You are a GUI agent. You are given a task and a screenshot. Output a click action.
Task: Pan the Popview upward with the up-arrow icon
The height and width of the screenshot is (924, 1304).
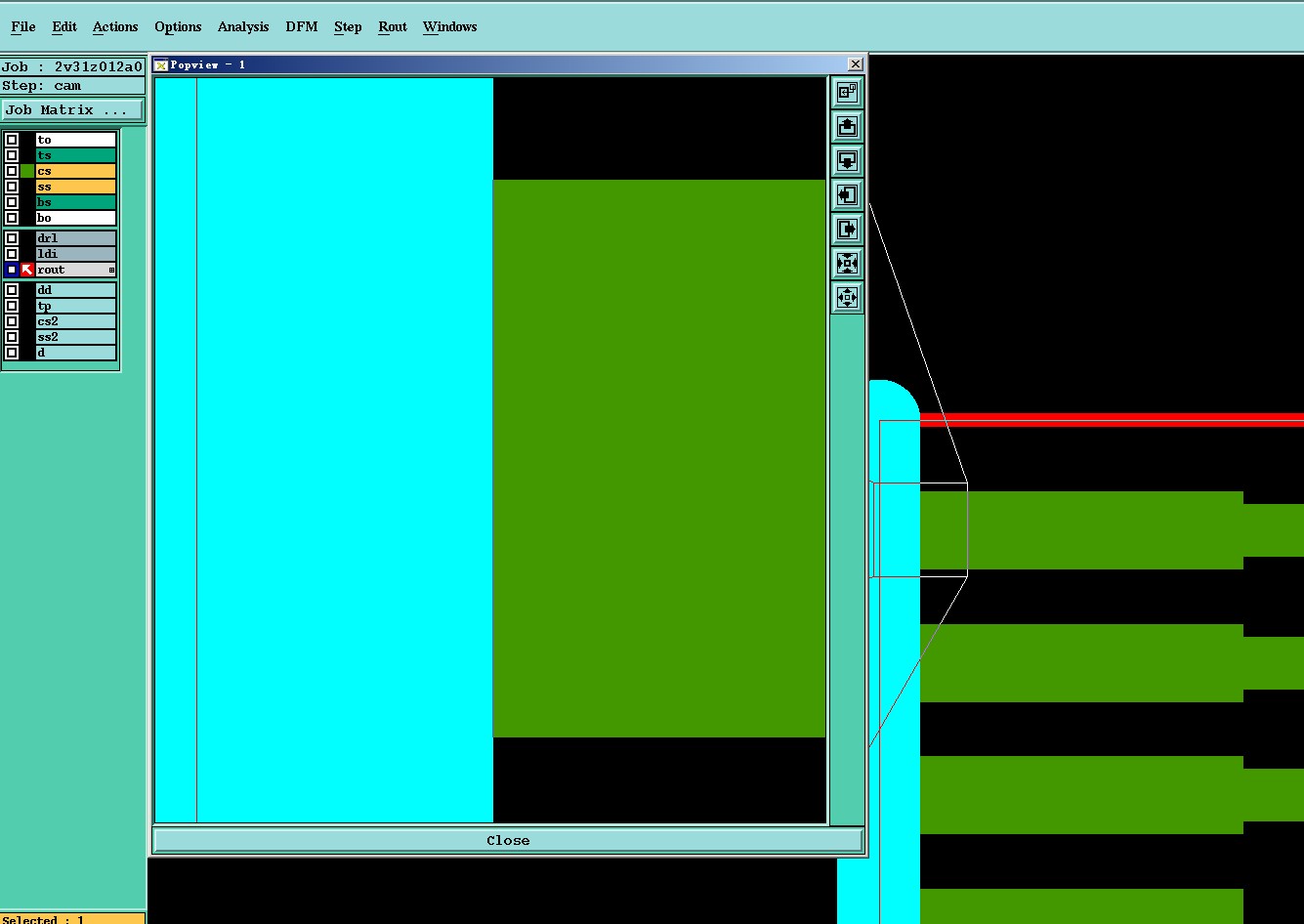847,127
